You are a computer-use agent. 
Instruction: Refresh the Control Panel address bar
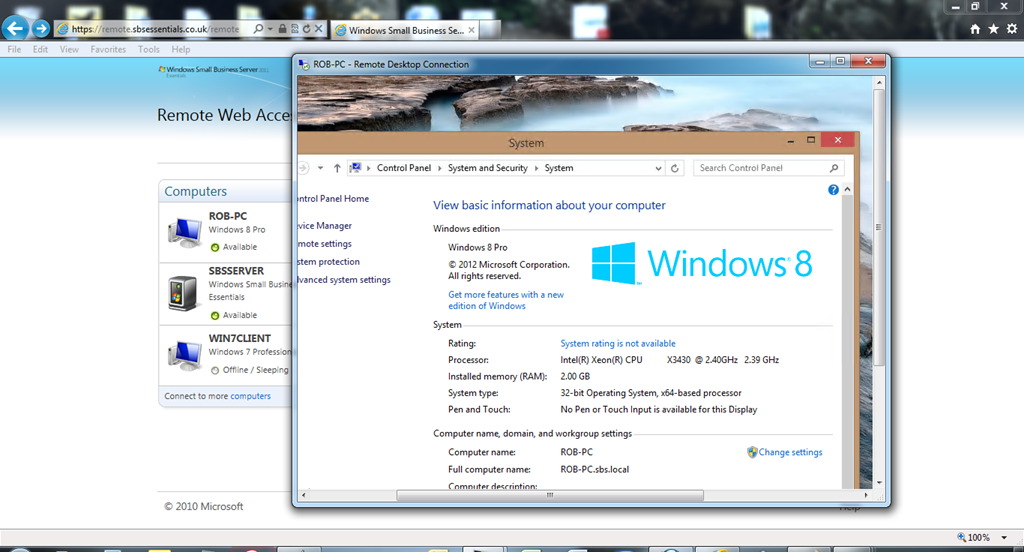pos(675,168)
